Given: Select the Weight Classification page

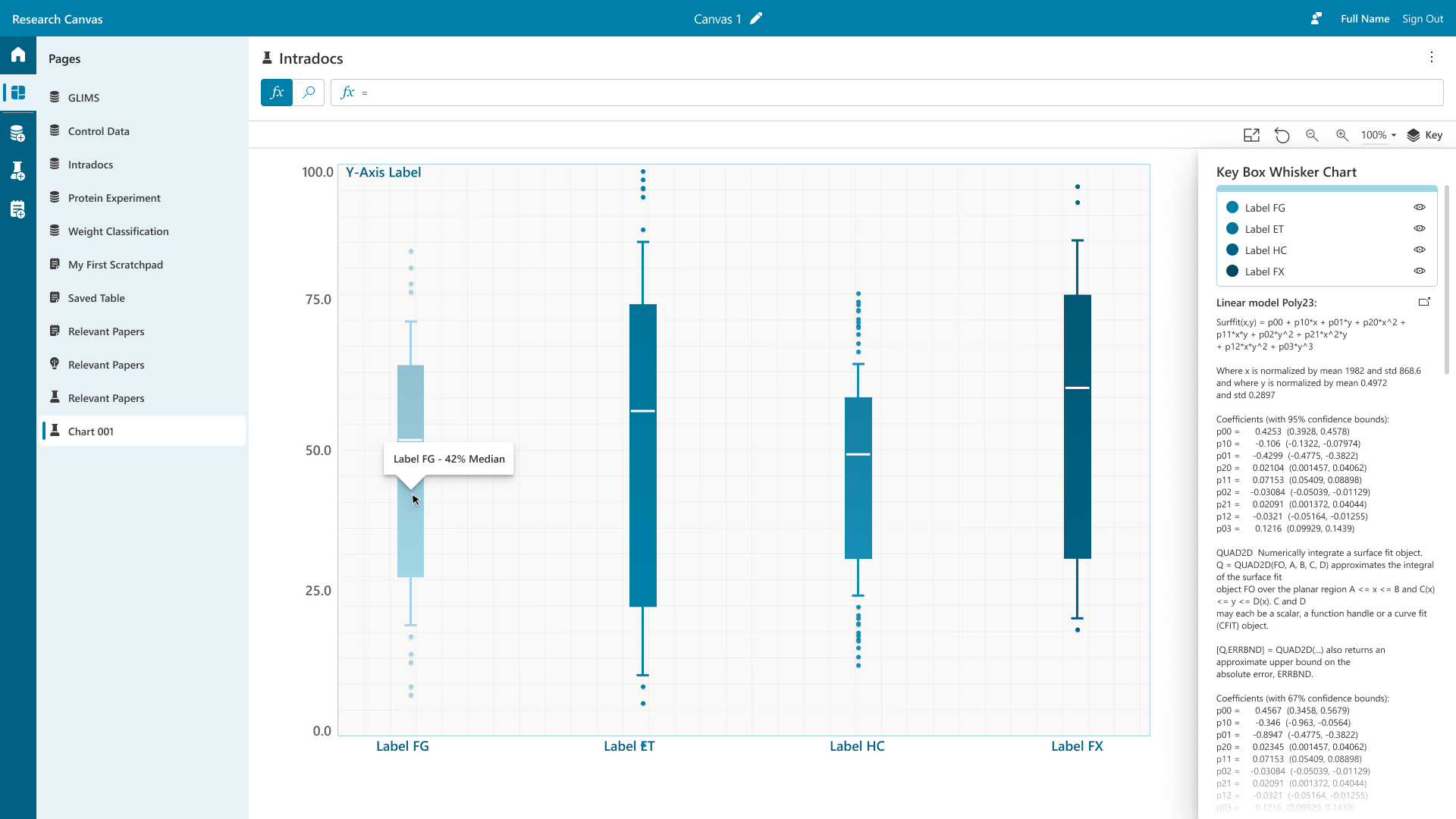Looking at the screenshot, I should point(118,231).
